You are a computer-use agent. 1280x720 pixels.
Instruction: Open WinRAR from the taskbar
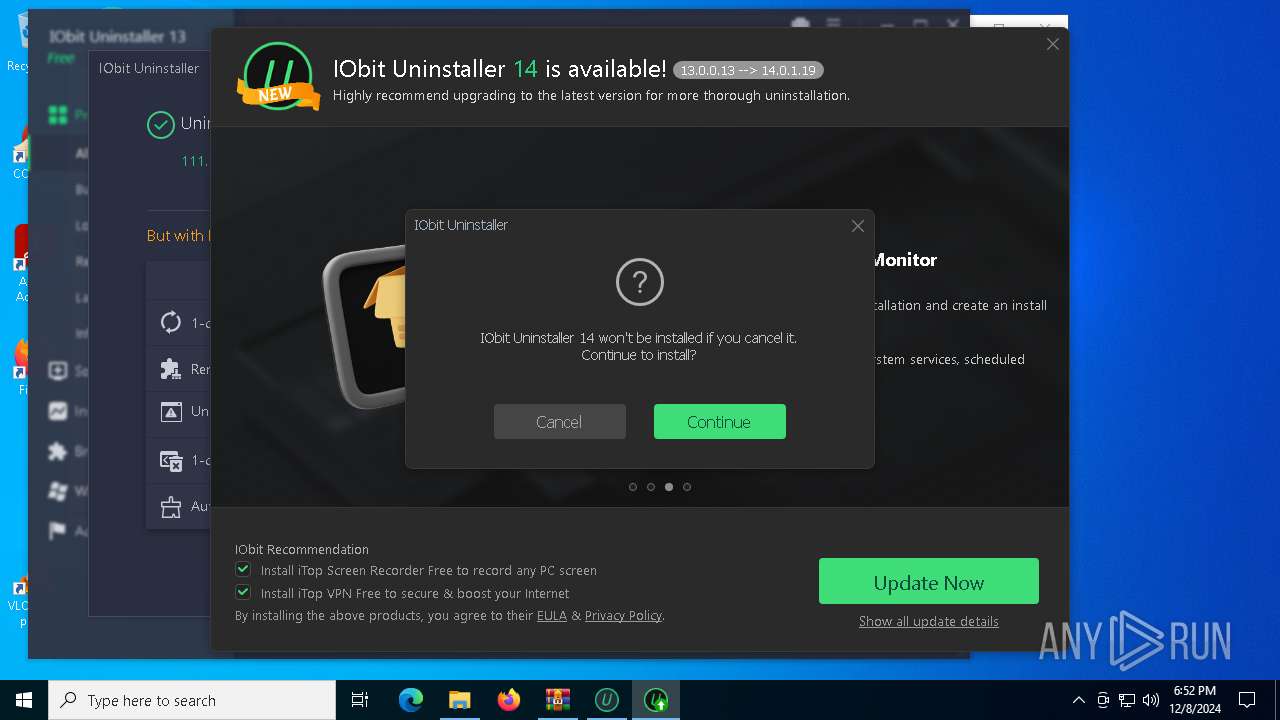click(558, 700)
